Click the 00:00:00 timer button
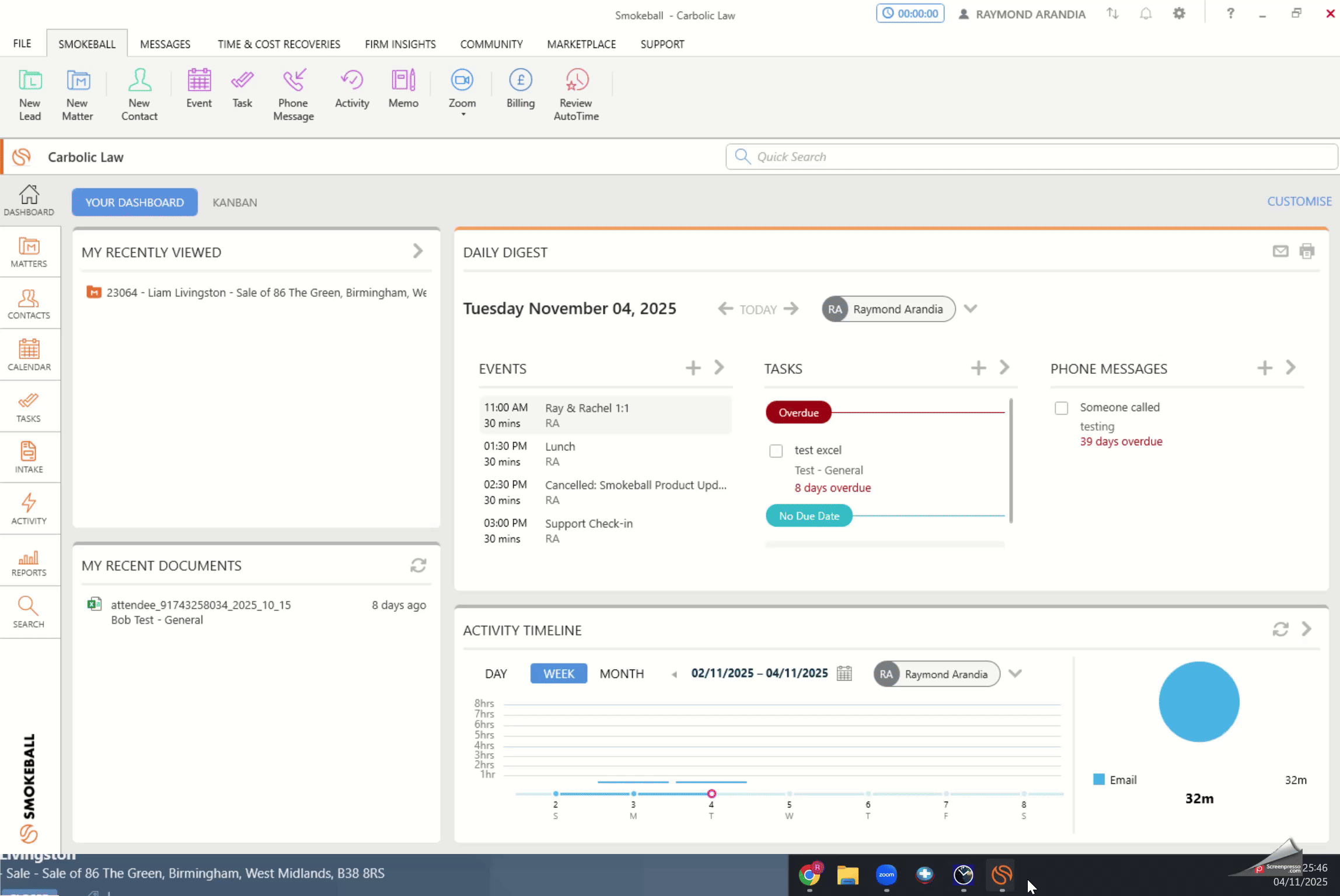 pyautogui.click(x=910, y=13)
